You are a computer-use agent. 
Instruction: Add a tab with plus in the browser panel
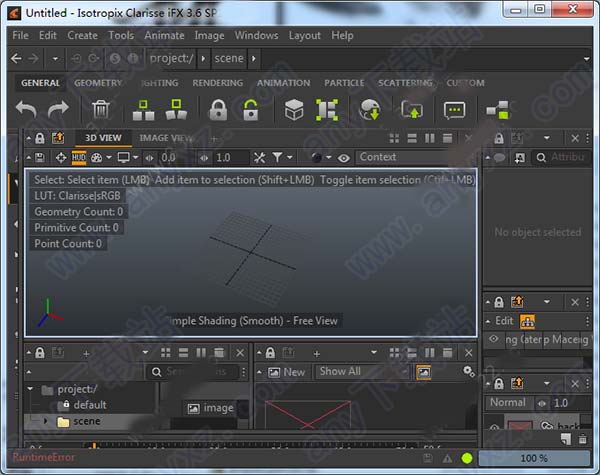(x=86, y=354)
